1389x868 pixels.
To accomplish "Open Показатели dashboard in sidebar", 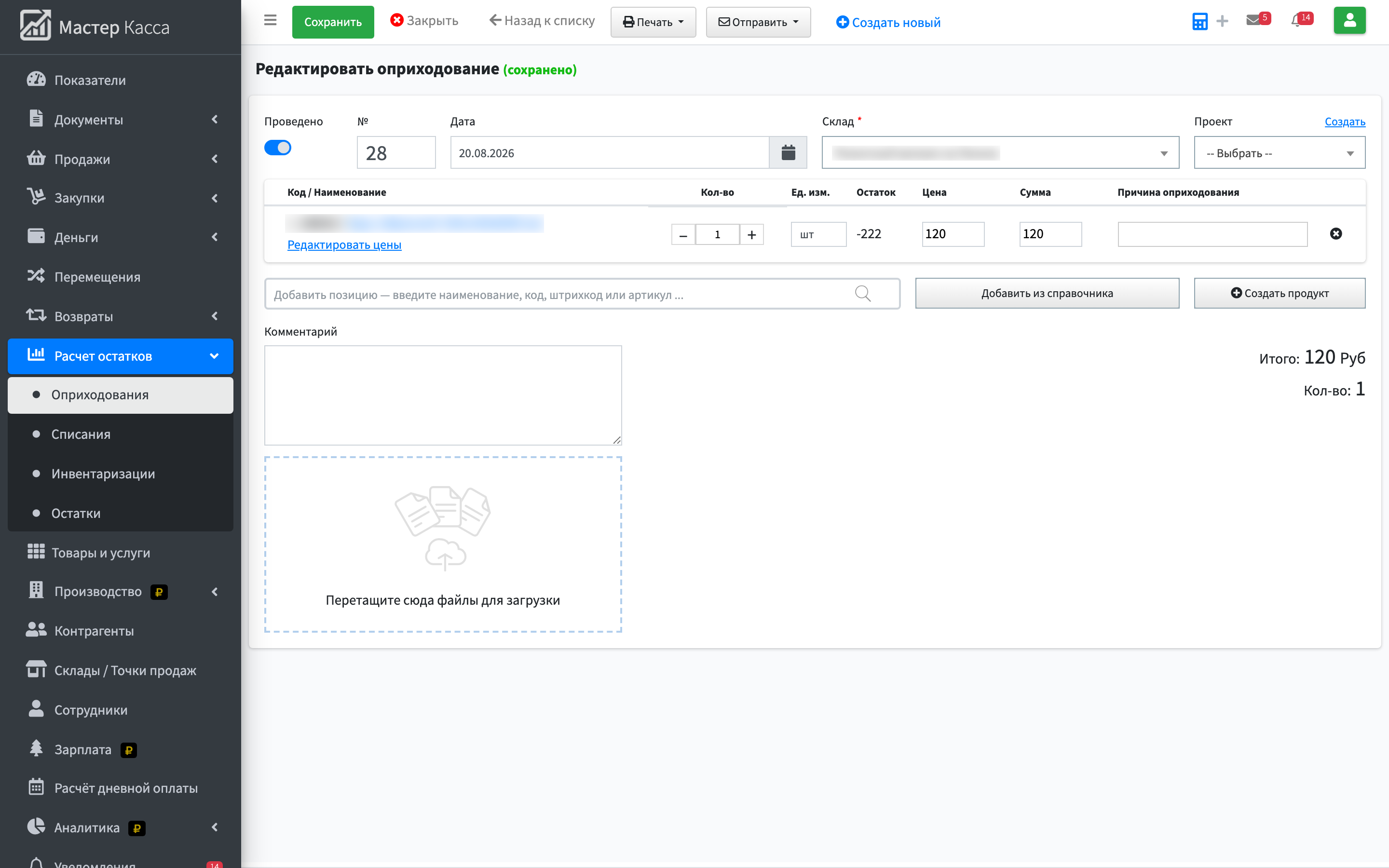I will (121, 80).
